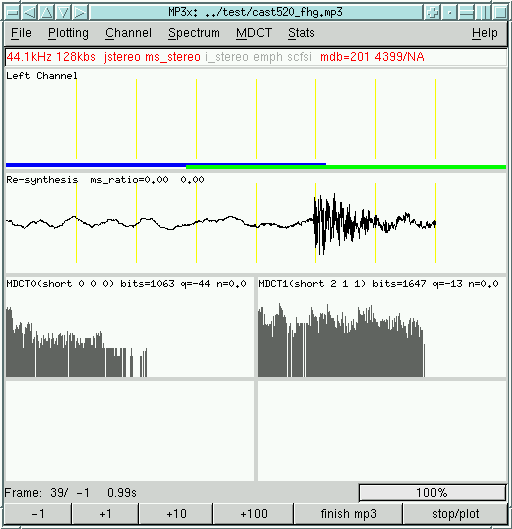Click the ms_ratio=0.00 value
This screenshot has height=529, width=512.
[129, 180]
